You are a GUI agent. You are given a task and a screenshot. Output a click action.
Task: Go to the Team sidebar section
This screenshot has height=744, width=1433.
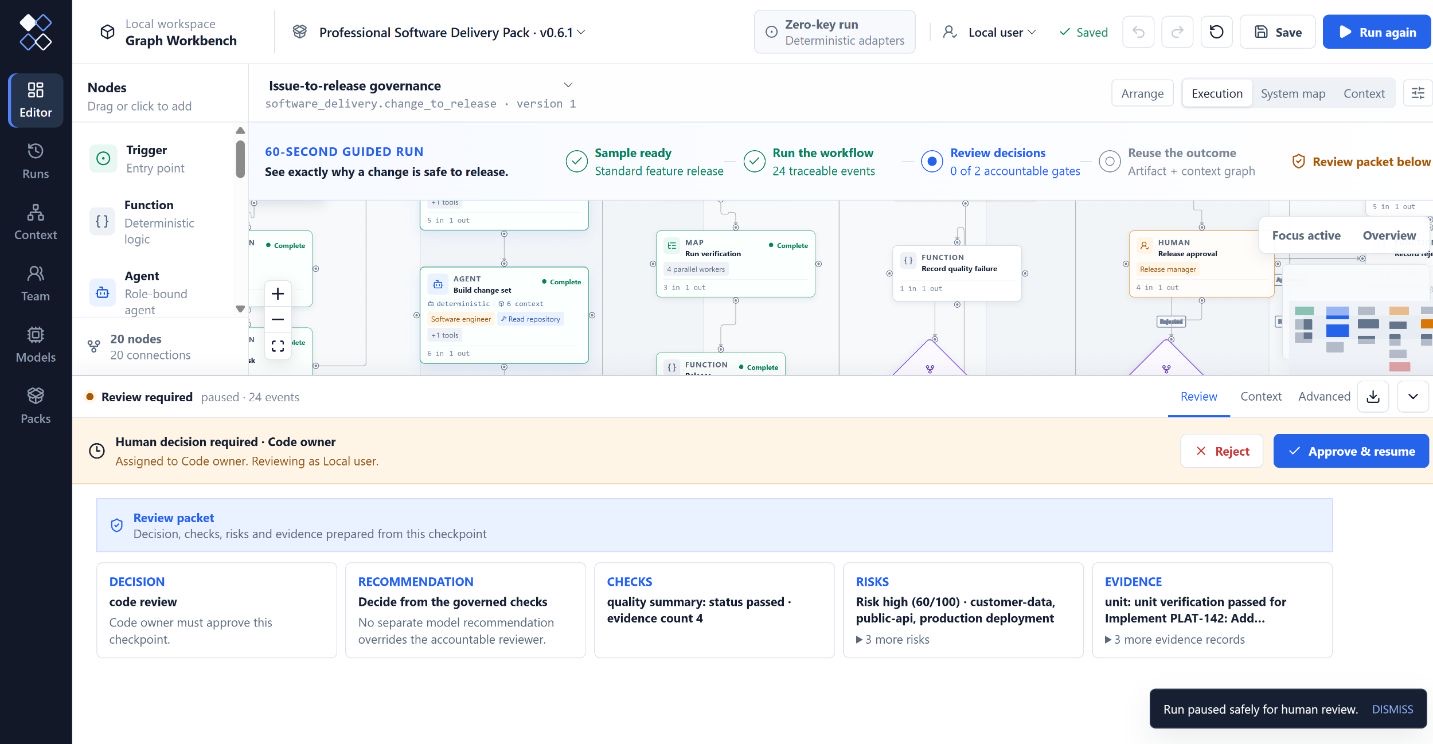click(36, 283)
